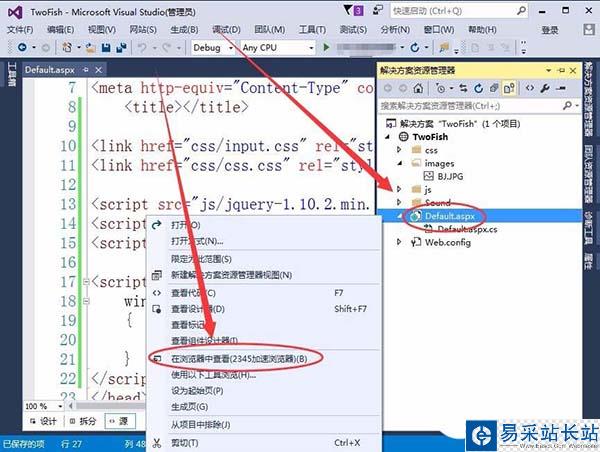This screenshot has width=600, height=452.
Task: Click 登录 to sign in
Action: coord(549,30)
